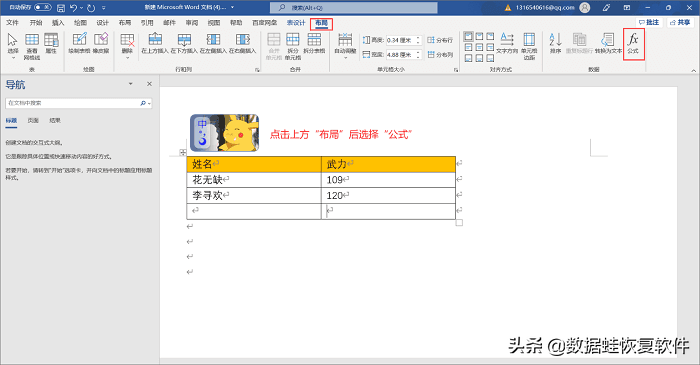Open undo history dropdown arrow
The height and width of the screenshot is (365, 700).
(81, 8)
